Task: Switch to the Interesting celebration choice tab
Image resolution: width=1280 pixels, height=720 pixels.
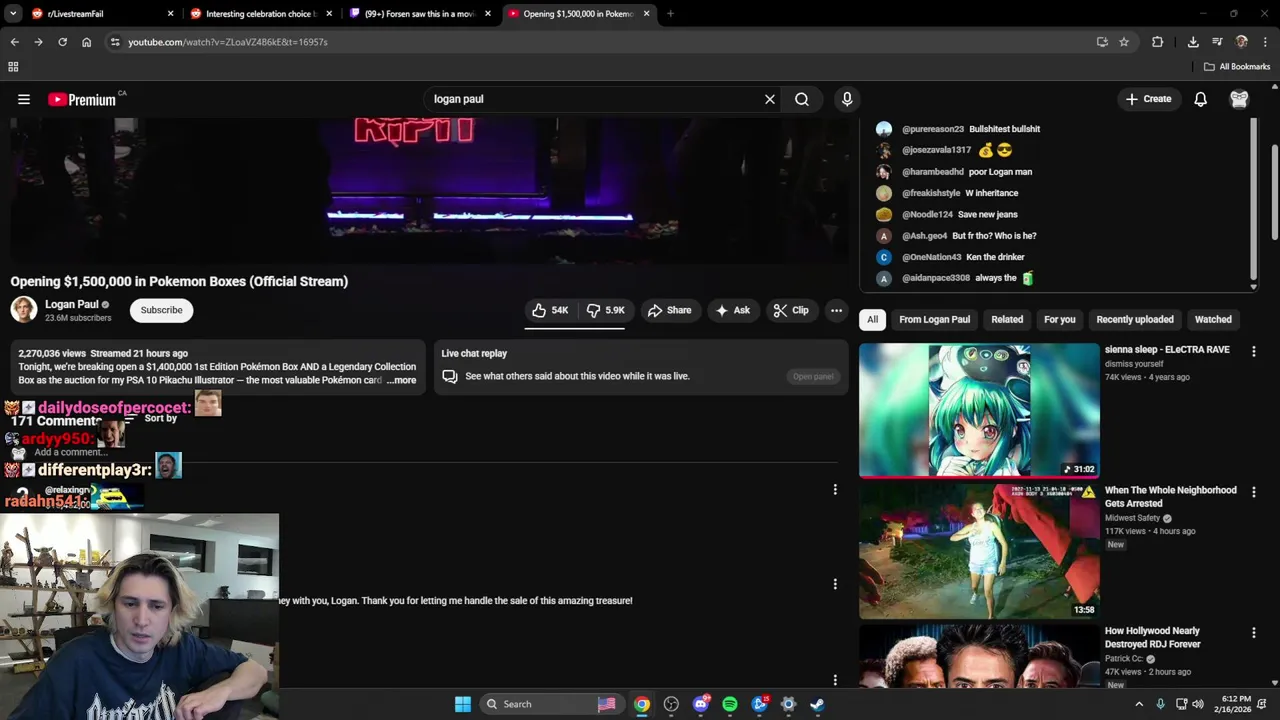Action: click(x=261, y=14)
